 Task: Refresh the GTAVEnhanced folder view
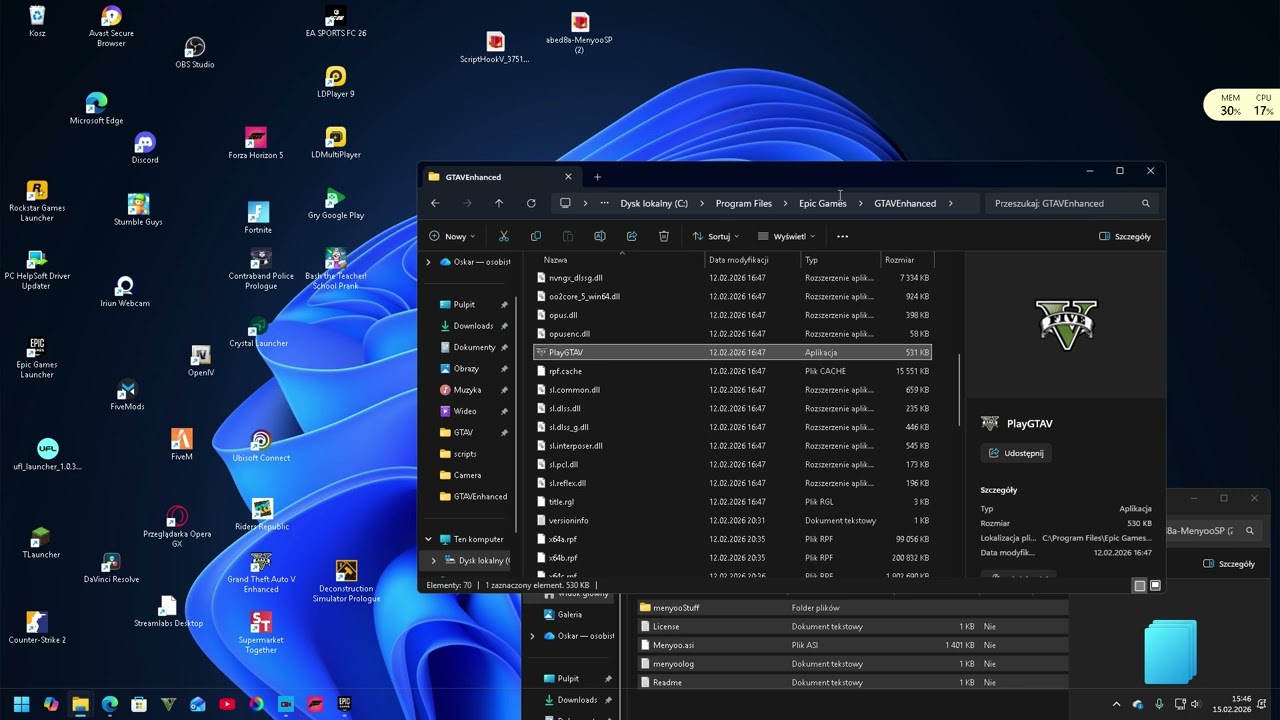click(x=531, y=203)
